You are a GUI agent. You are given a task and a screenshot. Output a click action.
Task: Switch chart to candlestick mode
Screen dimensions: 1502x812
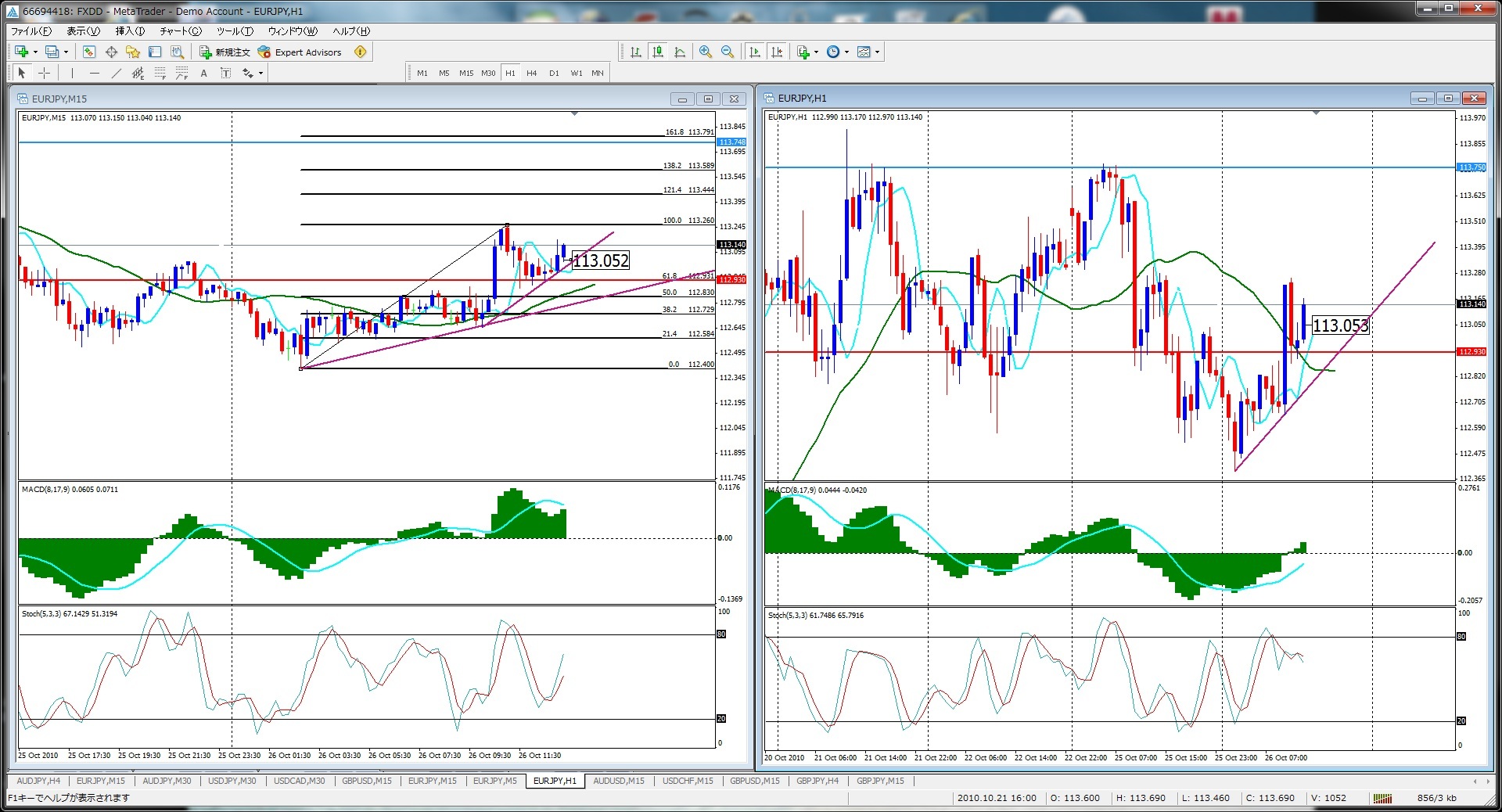(x=658, y=52)
